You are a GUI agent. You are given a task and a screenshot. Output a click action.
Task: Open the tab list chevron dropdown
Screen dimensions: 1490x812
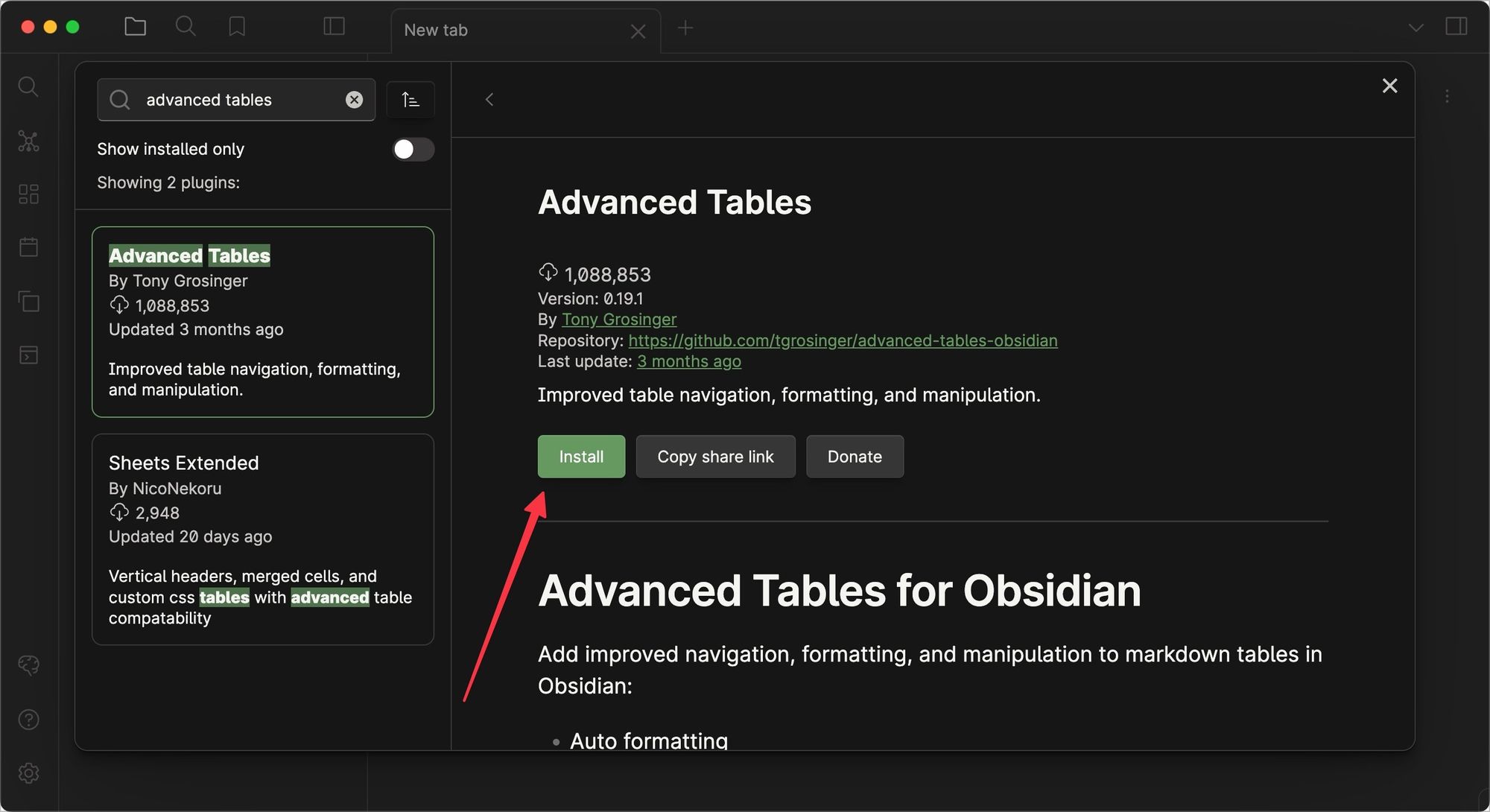(x=1415, y=26)
